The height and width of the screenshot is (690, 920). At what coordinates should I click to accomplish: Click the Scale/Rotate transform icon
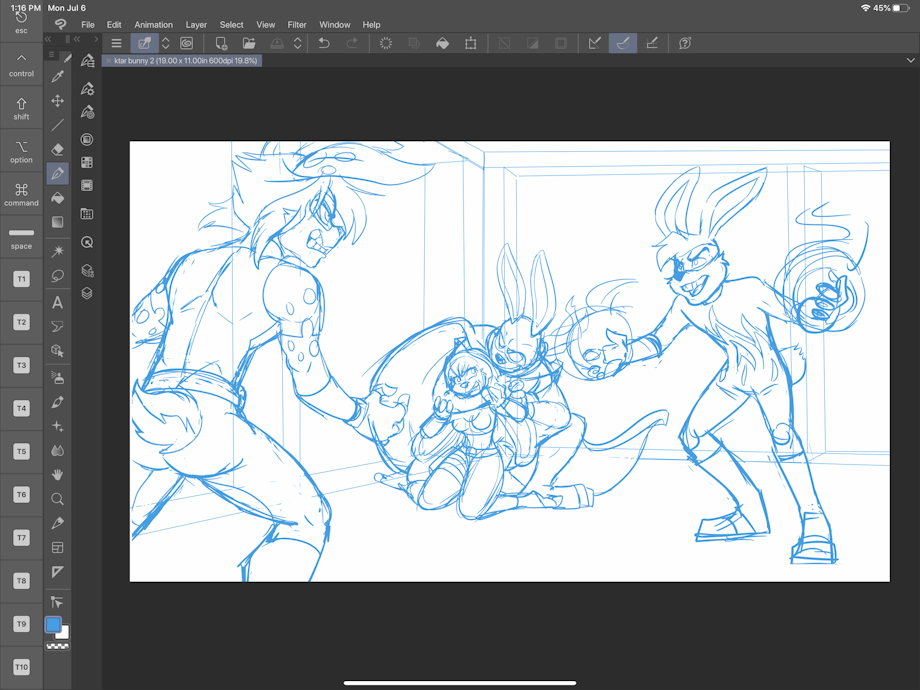[471, 43]
